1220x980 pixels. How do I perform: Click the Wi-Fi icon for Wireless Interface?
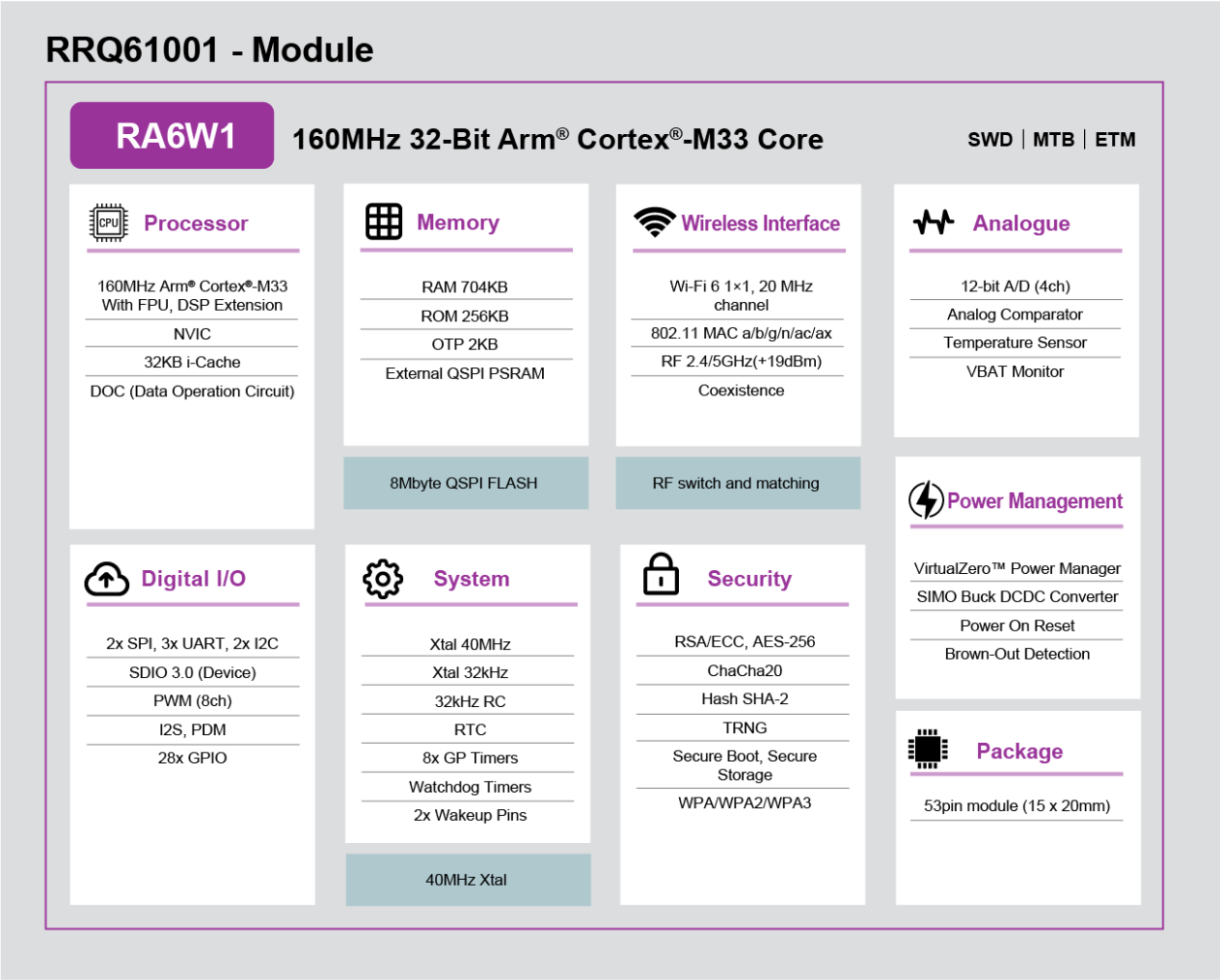tap(653, 221)
